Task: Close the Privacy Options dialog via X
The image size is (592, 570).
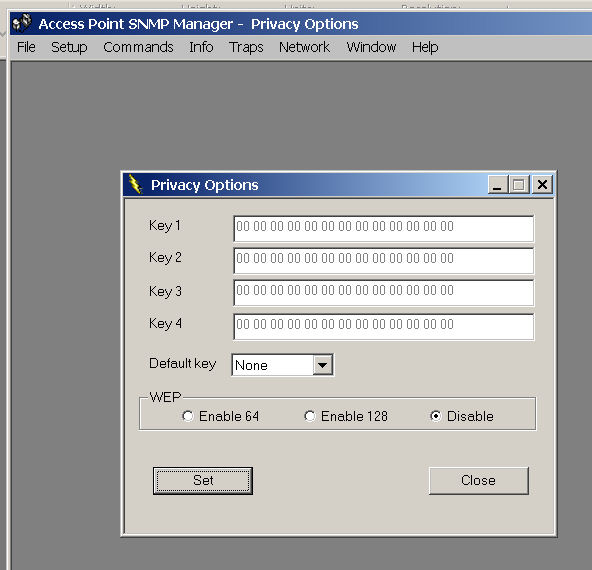Action: (542, 185)
